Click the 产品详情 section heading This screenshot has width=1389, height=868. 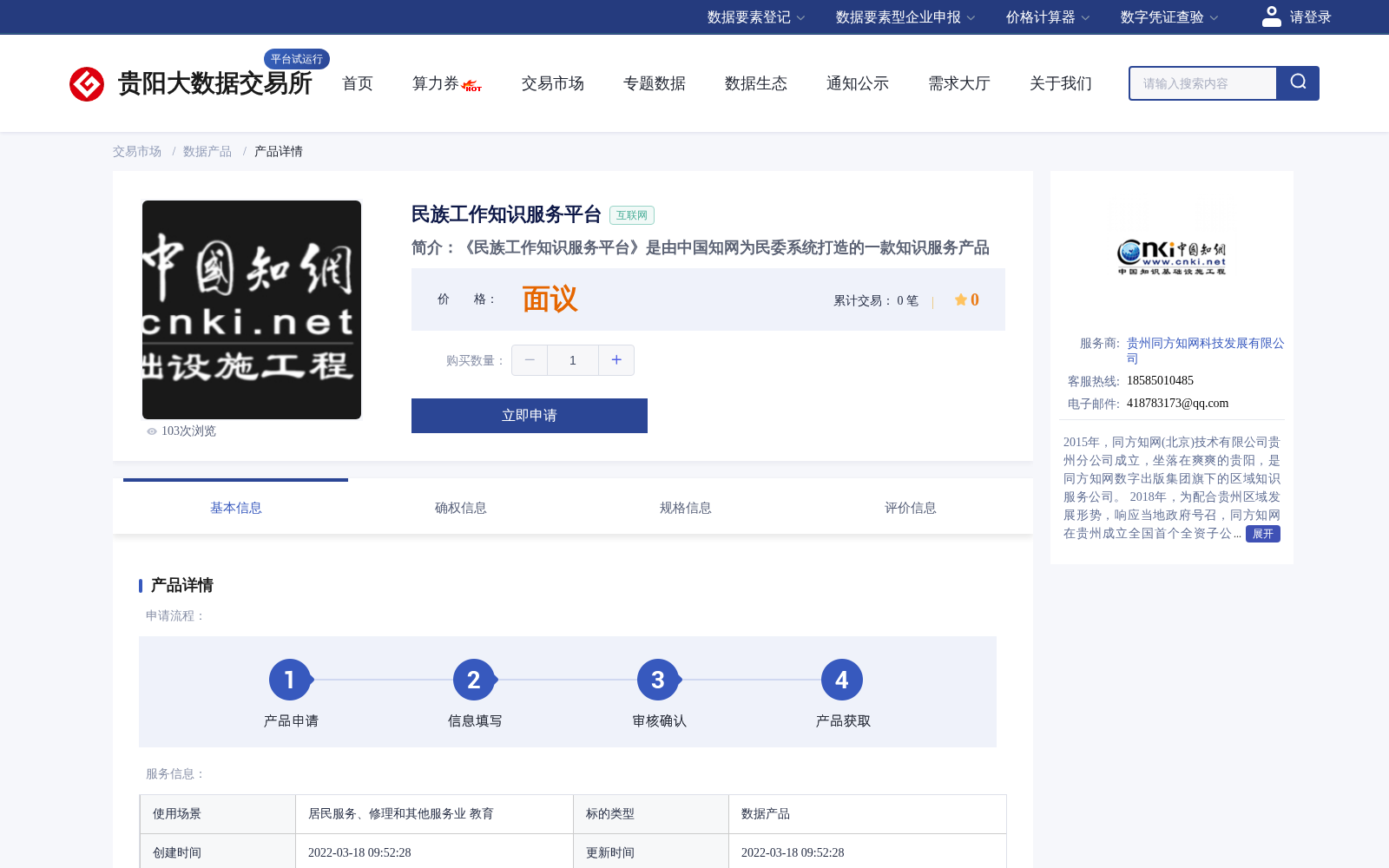182,585
